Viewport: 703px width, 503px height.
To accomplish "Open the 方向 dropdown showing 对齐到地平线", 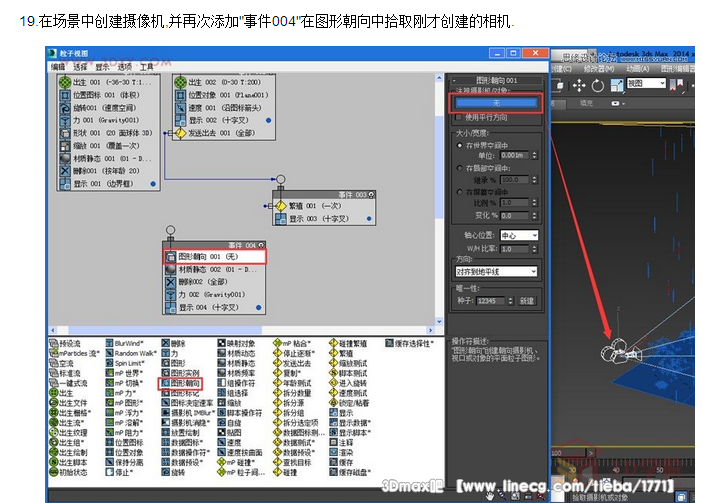I will [496, 272].
